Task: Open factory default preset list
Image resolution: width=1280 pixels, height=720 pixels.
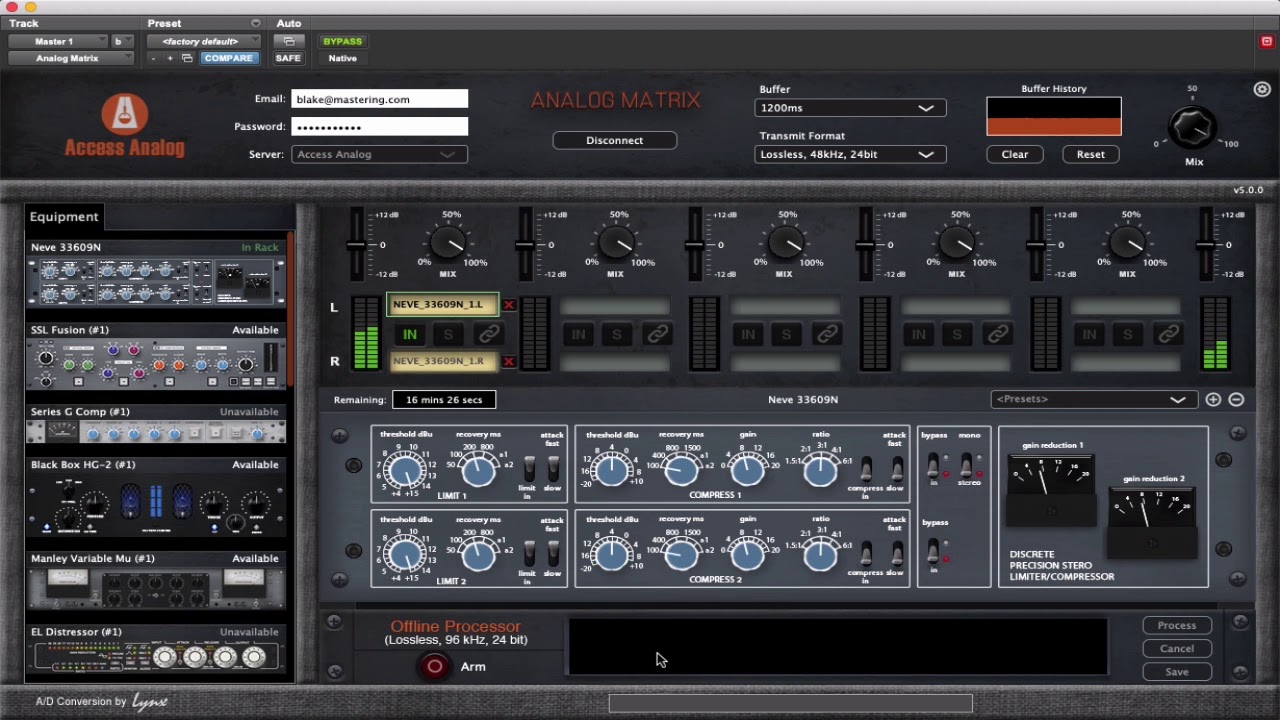Action: tap(204, 41)
